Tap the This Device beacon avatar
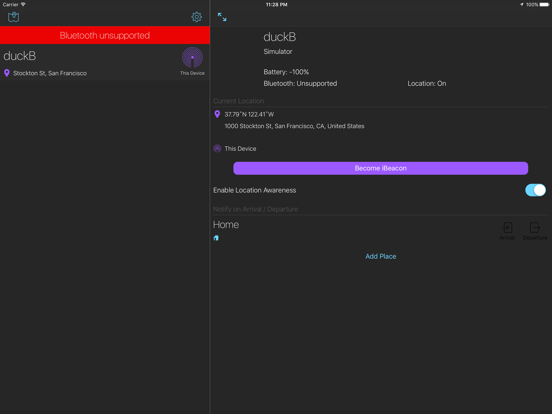Image resolution: width=552 pixels, height=414 pixels. click(x=192, y=57)
